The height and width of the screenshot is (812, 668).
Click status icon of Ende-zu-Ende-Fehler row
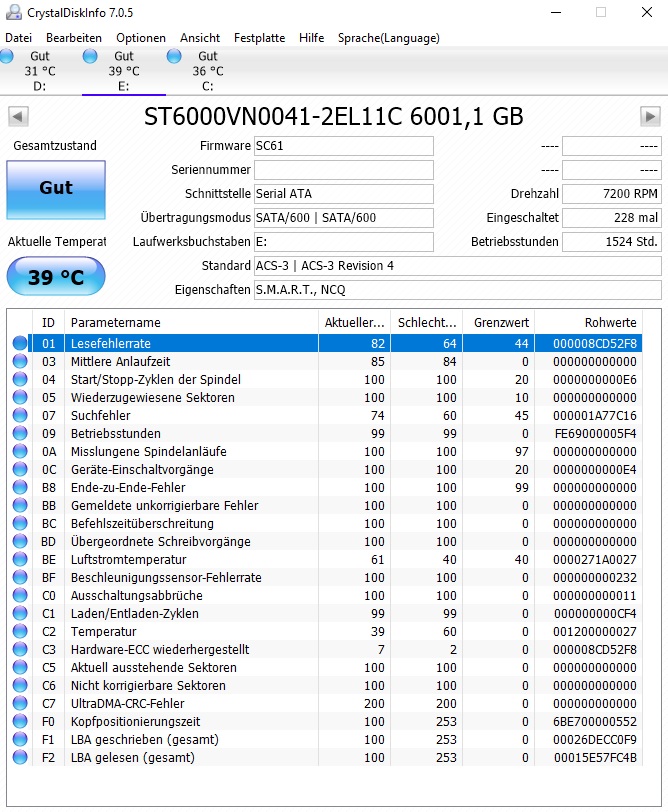coord(20,487)
